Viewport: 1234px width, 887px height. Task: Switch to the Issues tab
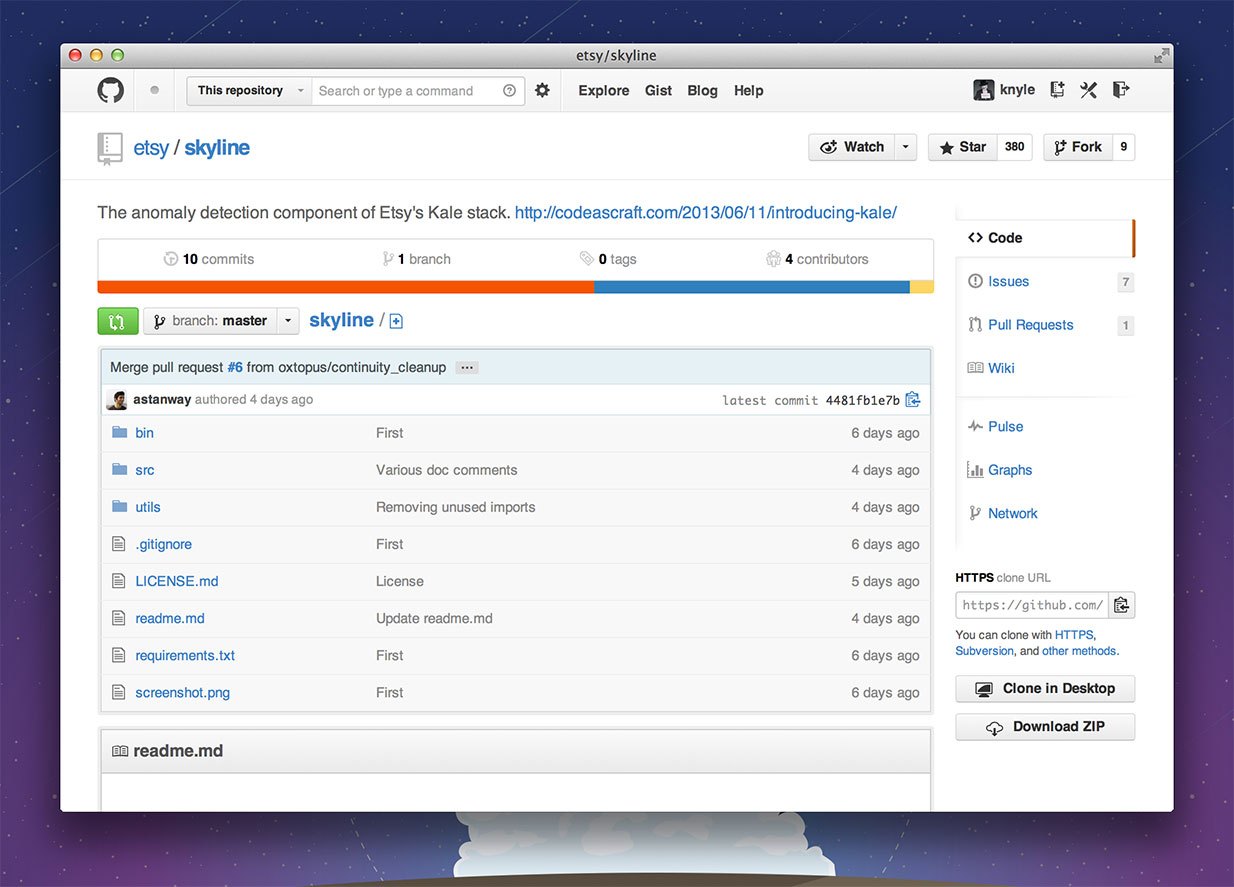(1008, 282)
